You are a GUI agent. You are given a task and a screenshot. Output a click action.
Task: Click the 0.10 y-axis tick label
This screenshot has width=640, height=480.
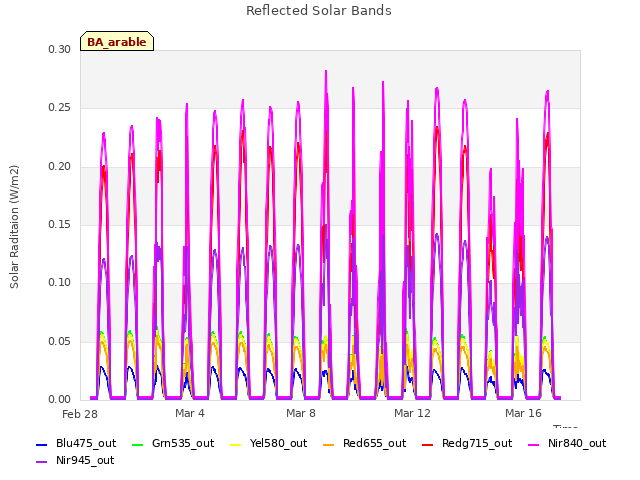[x=59, y=282]
